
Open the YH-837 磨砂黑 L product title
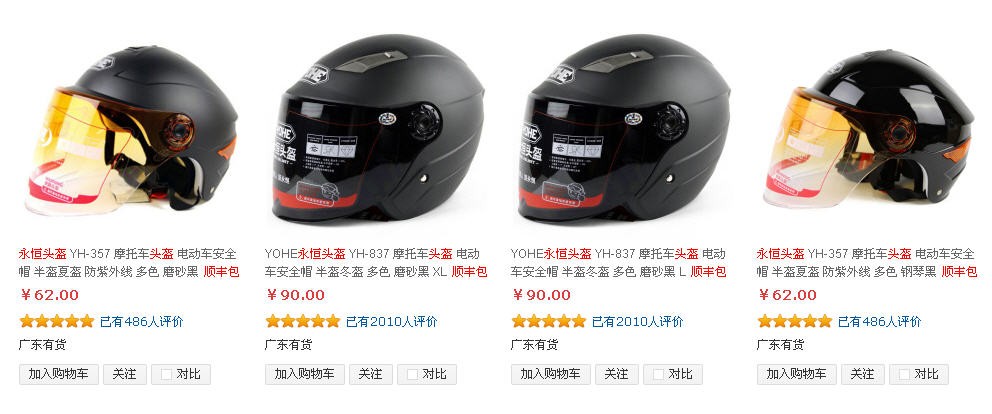point(618,263)
